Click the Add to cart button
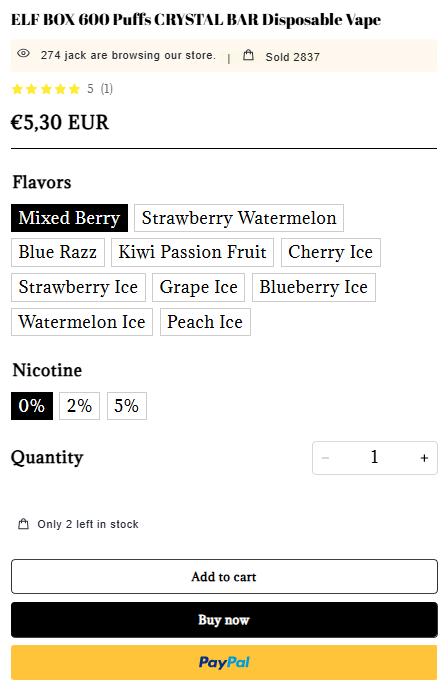This screenshot has height=691, width=448. pos(224,576)
